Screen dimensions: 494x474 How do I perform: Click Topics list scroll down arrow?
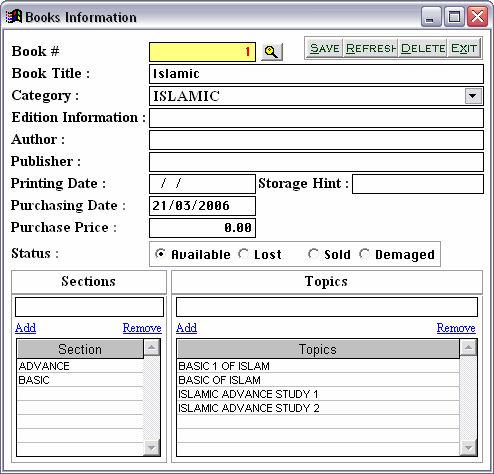tap(468, 448)
